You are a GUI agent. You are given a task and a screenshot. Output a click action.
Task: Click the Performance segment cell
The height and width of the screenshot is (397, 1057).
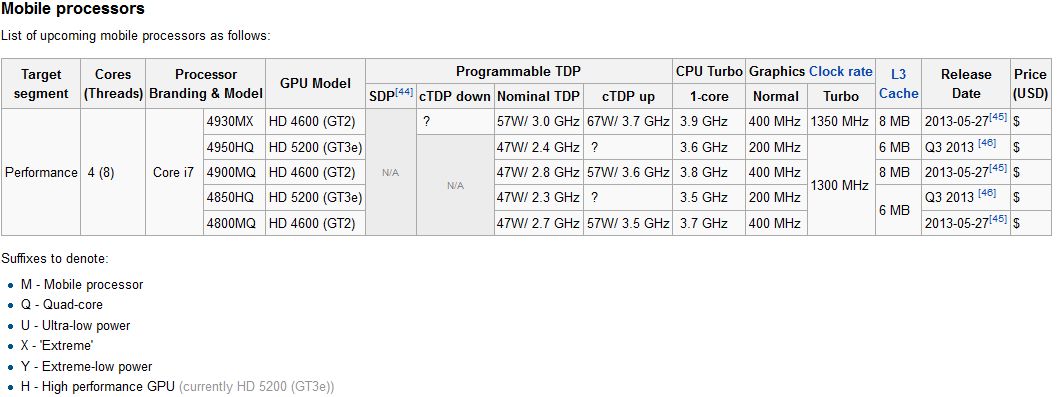(41, 173)
